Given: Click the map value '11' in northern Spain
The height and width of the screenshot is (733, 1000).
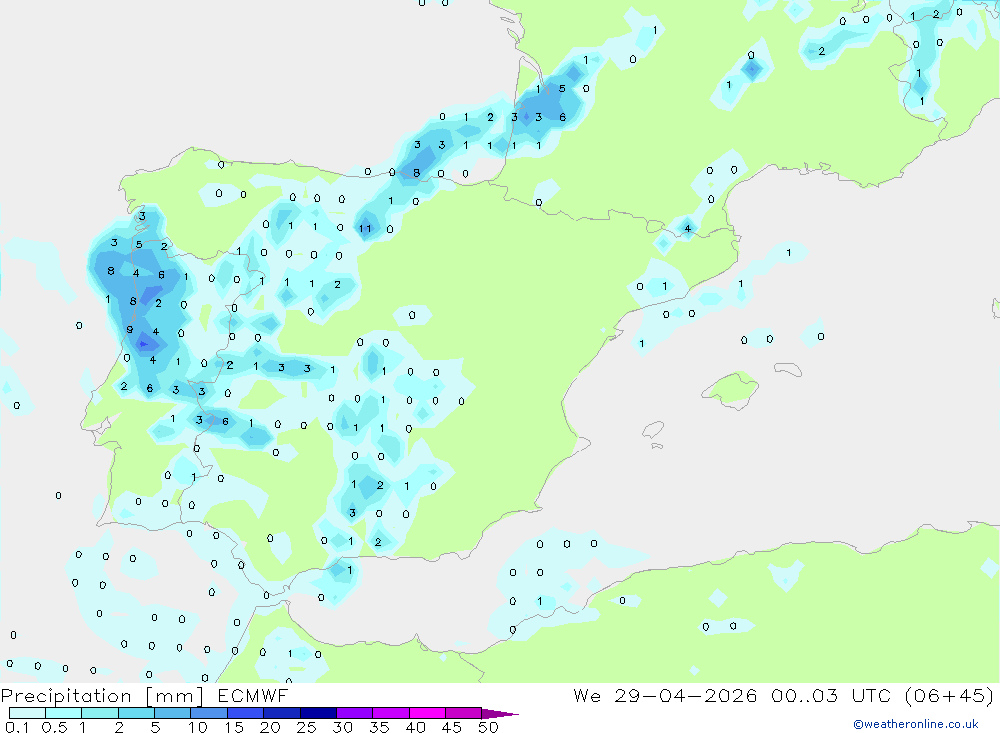Looking at the screenshot, I should click(365, 228).
